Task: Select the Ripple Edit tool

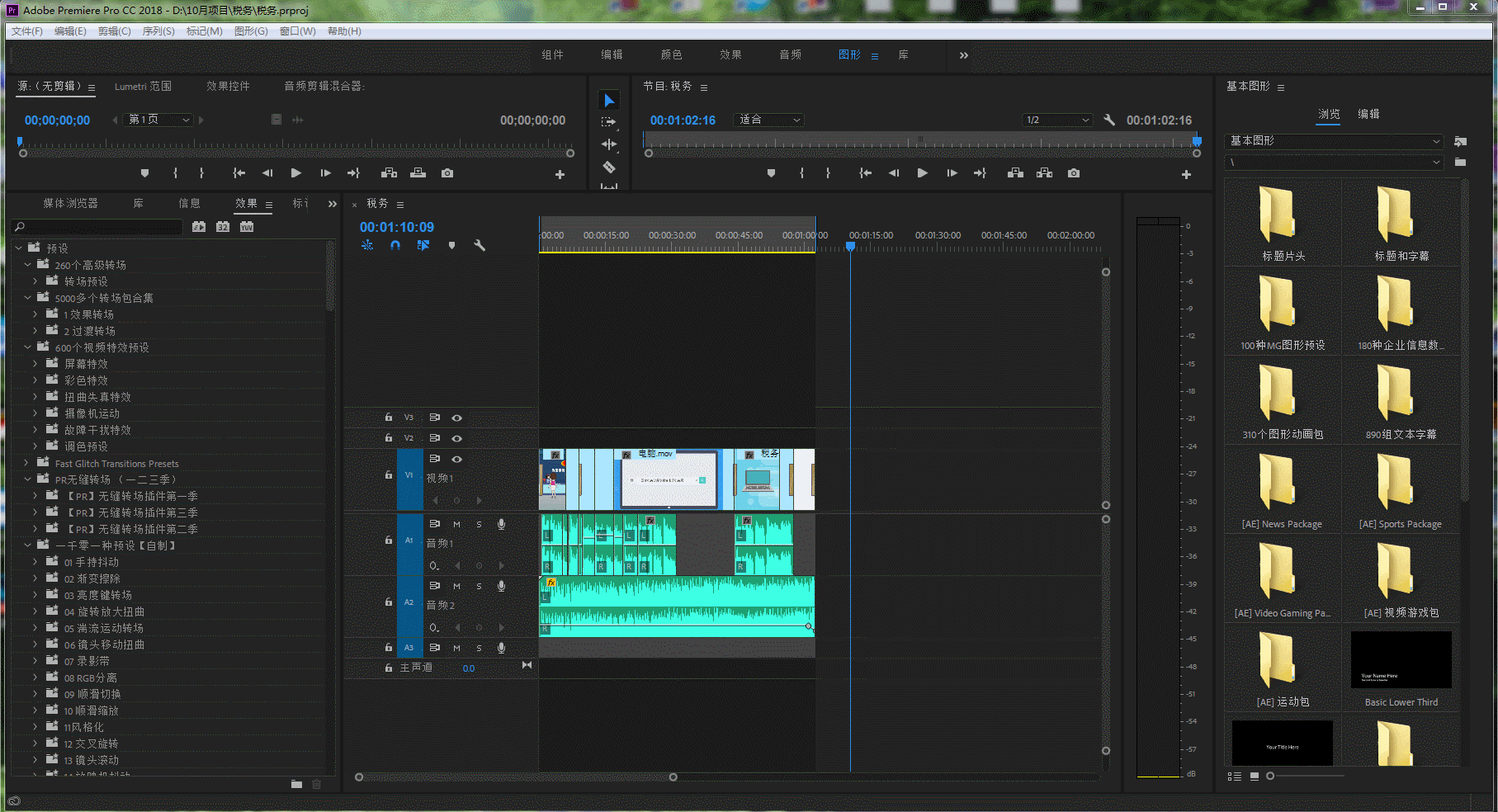Action: [609, 144]
